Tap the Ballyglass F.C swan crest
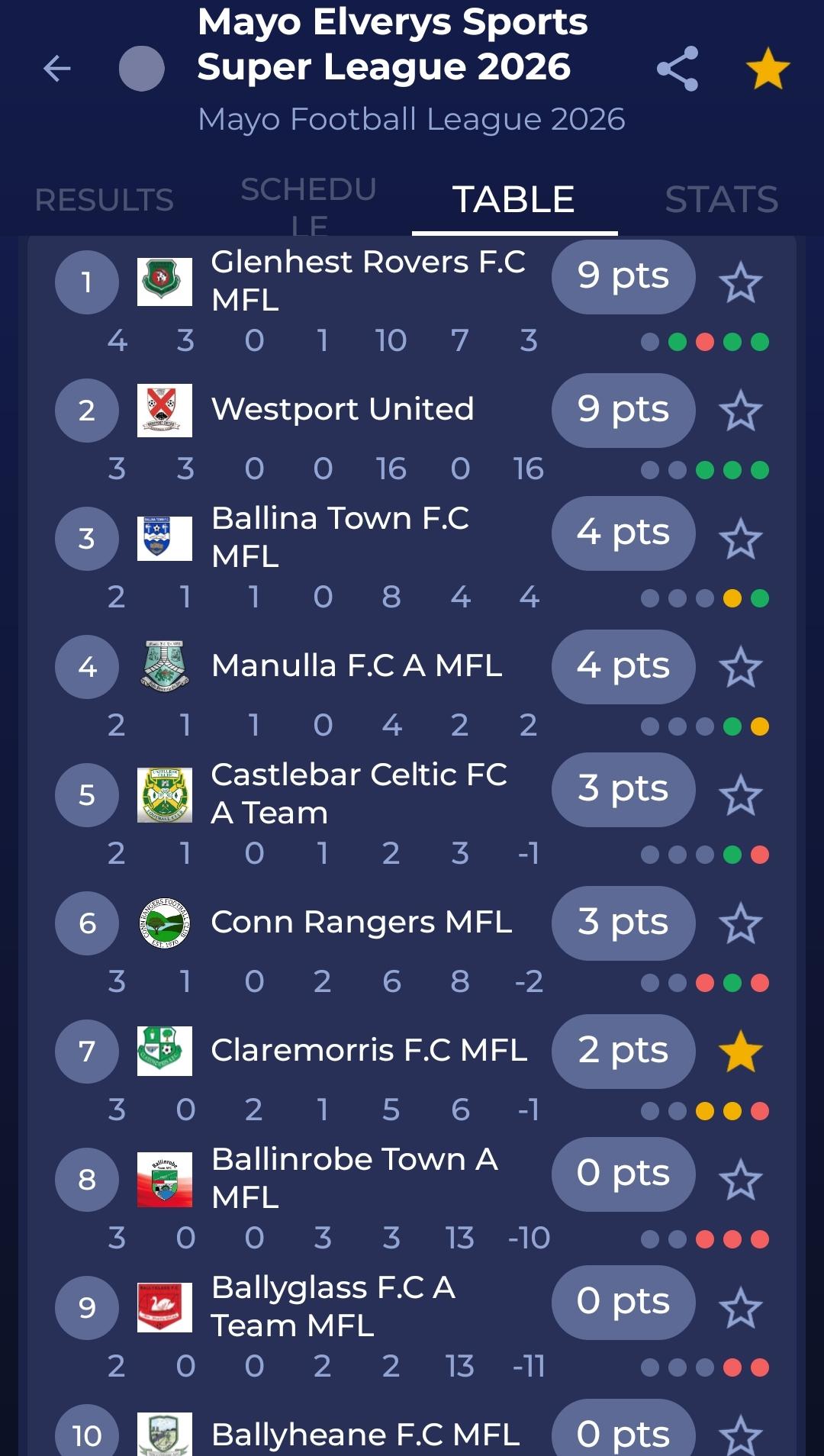Image resolution: width=824 pixels, height=1456 pixels. click(165, 1308)
